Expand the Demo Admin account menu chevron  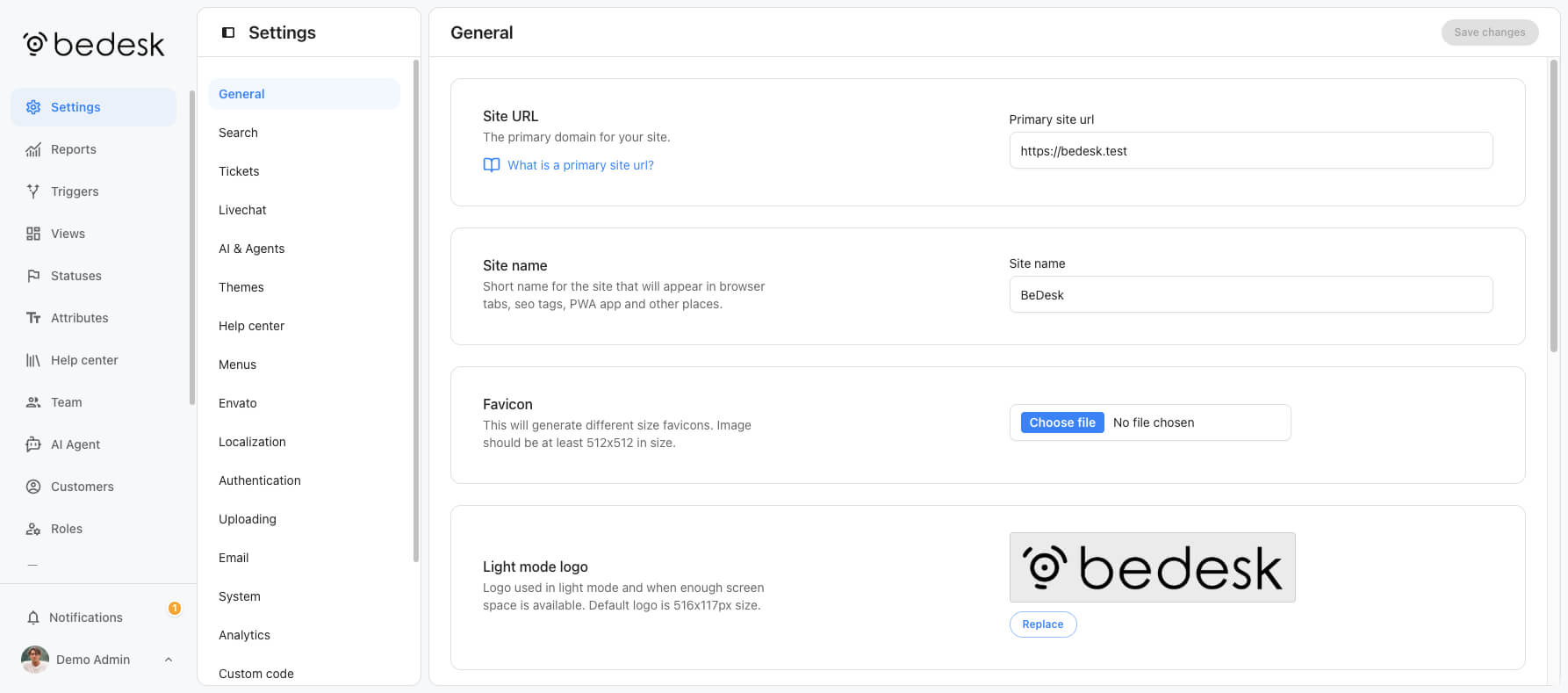coord(169,660)
